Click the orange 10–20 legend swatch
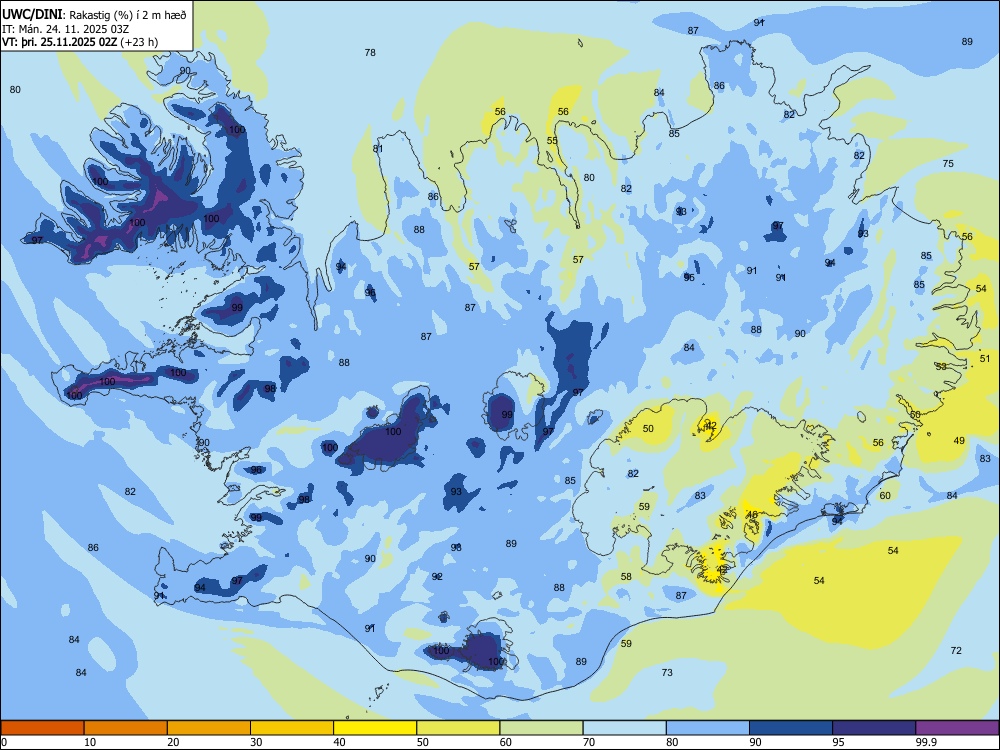The height and width of the screenshot is (750, 1000). 126,728
